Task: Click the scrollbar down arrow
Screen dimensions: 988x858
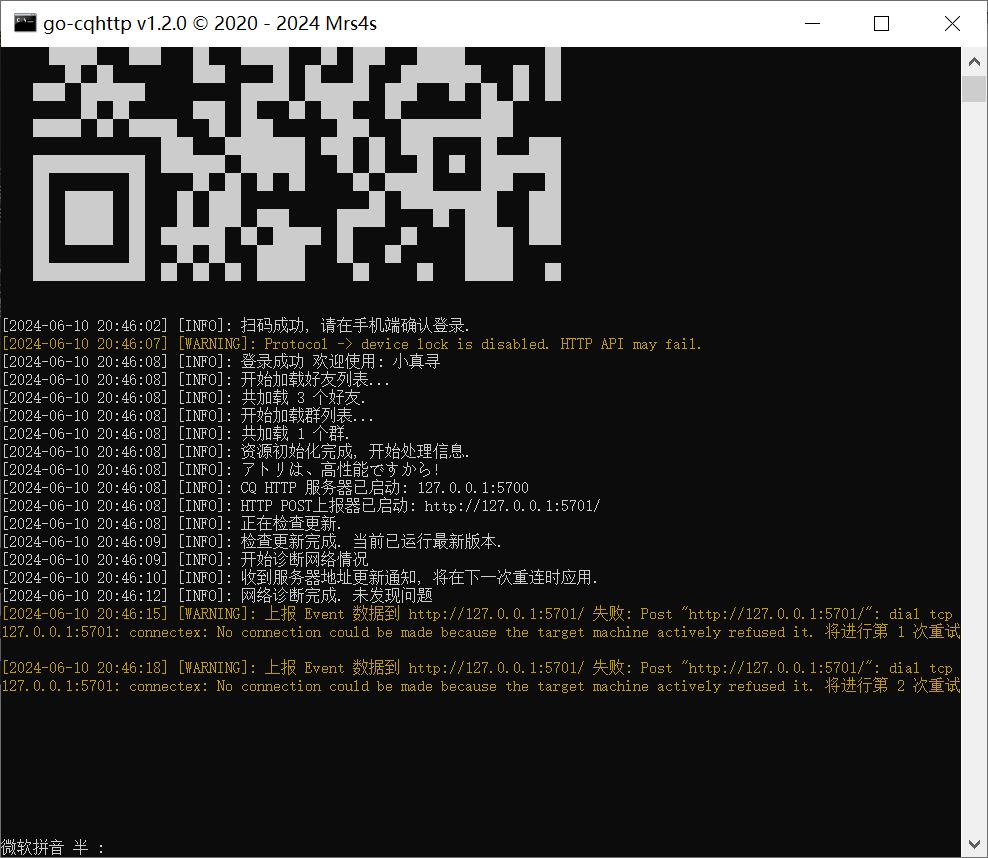Action: pyautogui.click(x=974, y=844)
